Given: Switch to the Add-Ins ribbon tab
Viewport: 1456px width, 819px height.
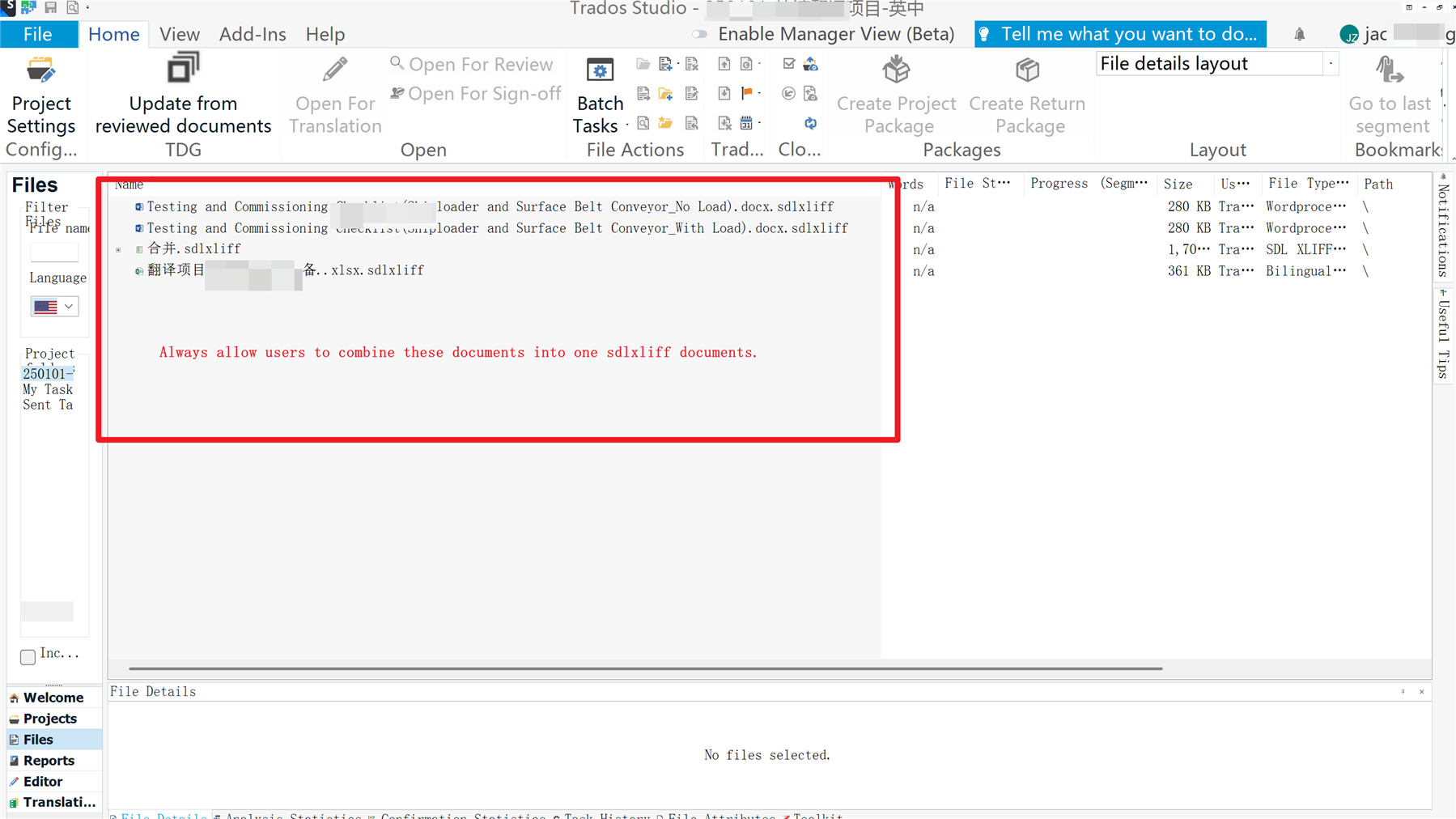Looking at the screenshot, I should pyautogui.click(x=252, y=34).
